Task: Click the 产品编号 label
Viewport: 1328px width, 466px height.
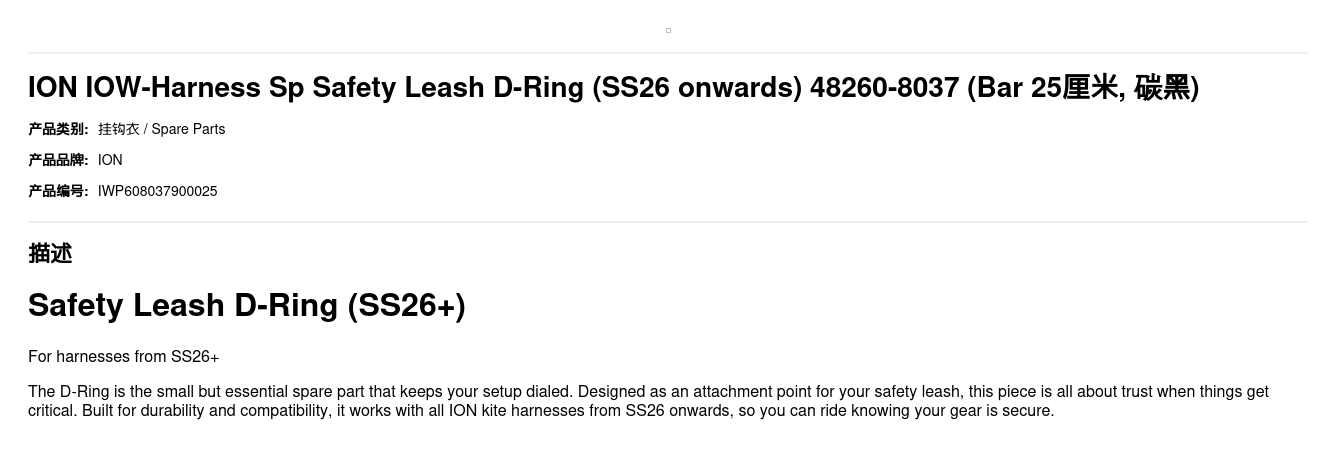Action: pyautogui.click(x=58, y=191)
